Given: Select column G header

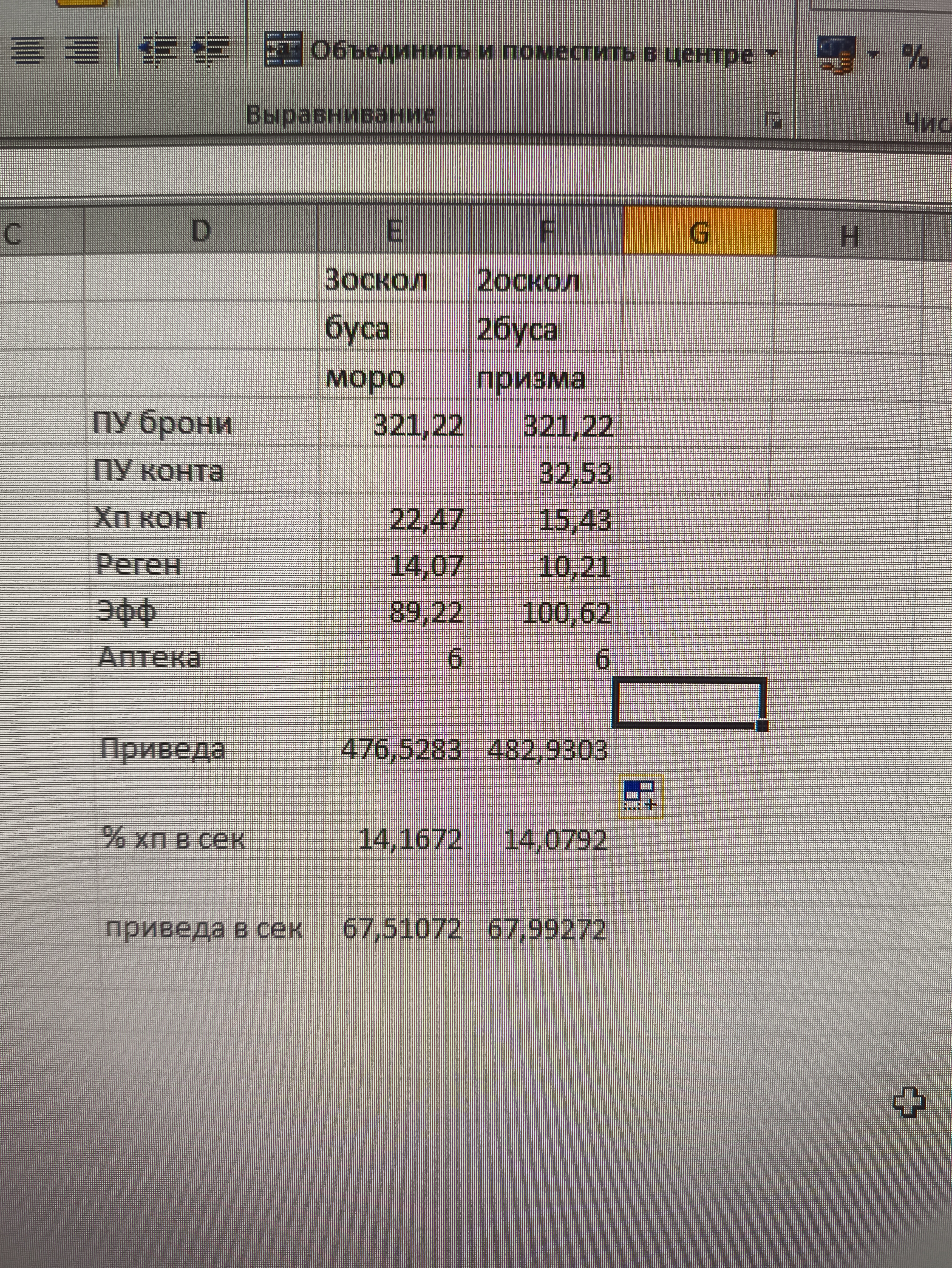Looking at the screenshot, I should click(x=699, y=232).
